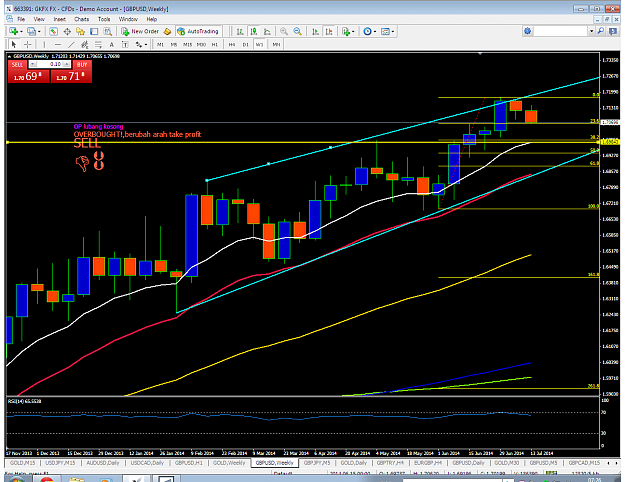Toggle AutoTrading on or off
Viewport: 625px width, 482px height.
click(198, 31)
